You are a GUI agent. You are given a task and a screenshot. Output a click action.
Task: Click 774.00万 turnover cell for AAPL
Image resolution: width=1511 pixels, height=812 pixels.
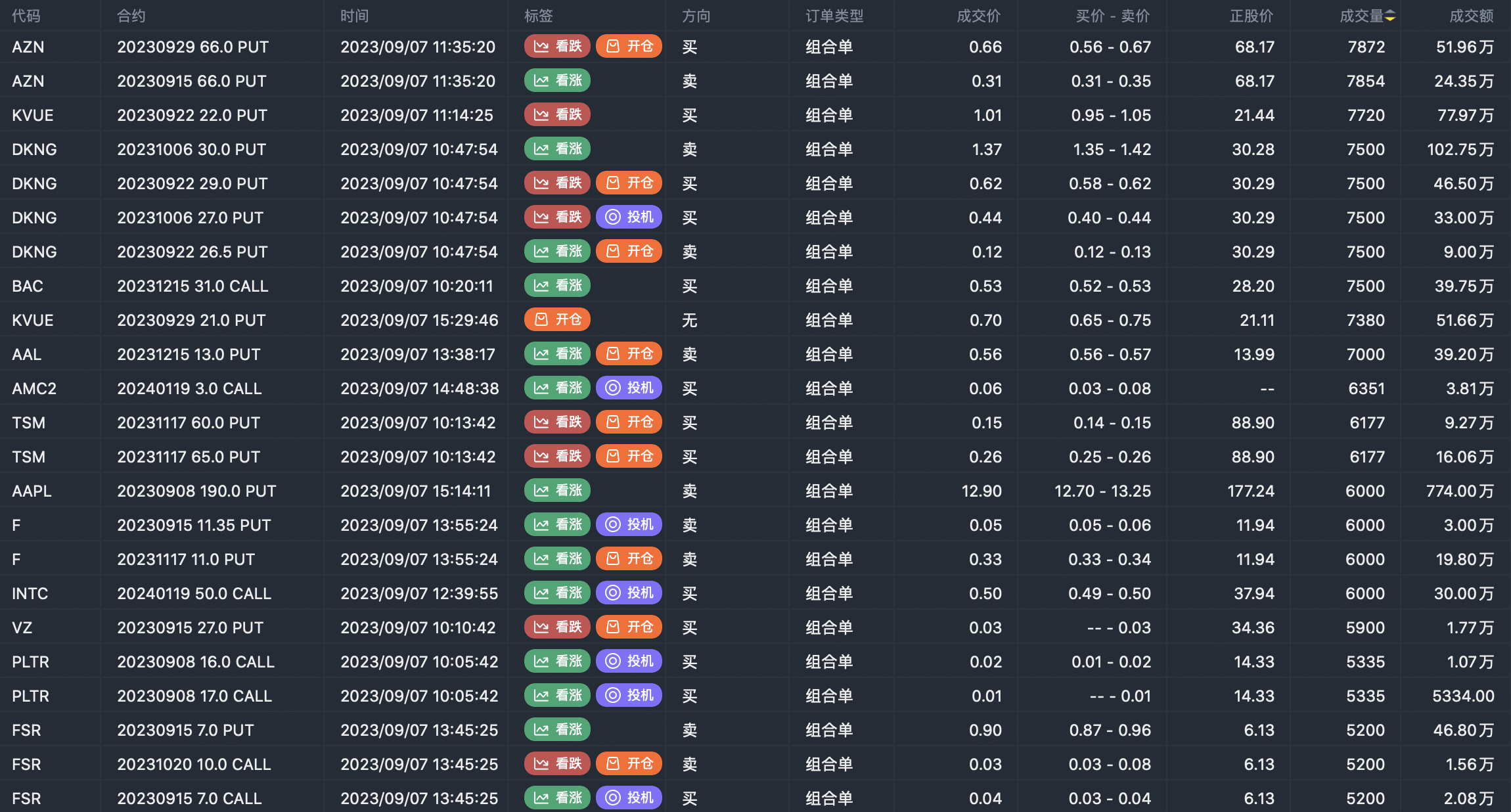coord(1459,491)
